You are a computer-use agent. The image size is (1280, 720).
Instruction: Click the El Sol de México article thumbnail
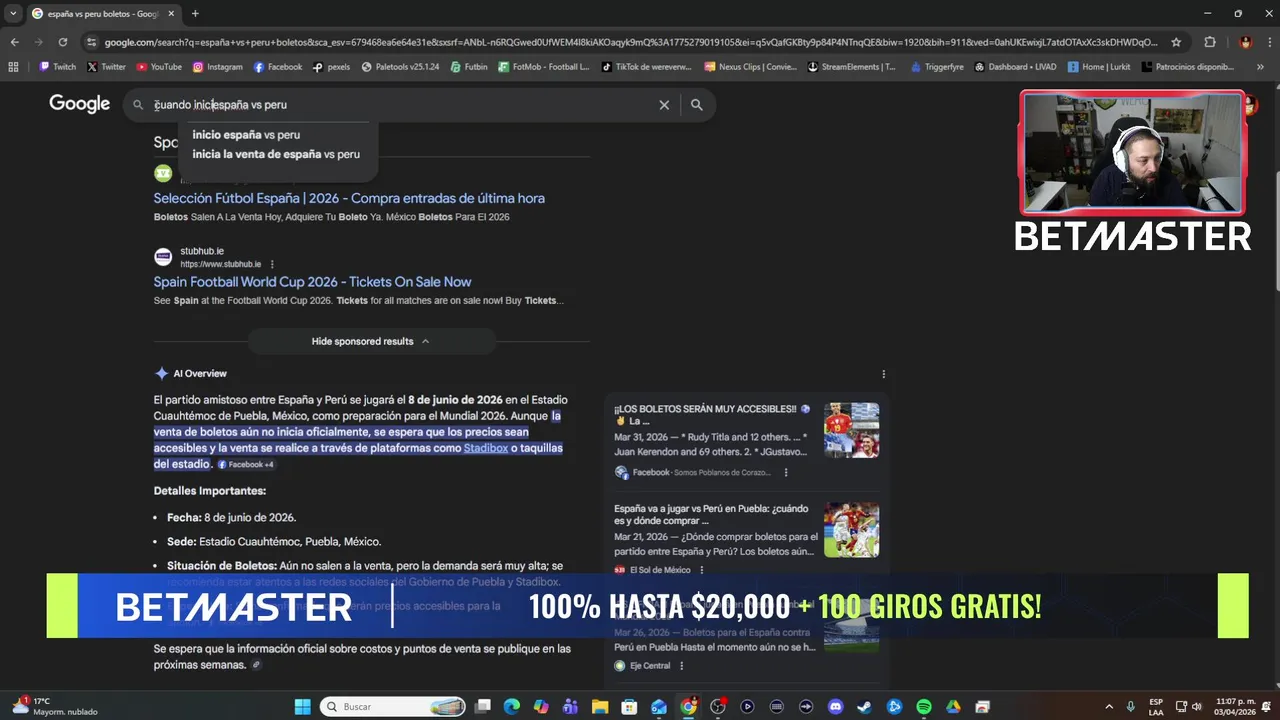click(851, 530)
